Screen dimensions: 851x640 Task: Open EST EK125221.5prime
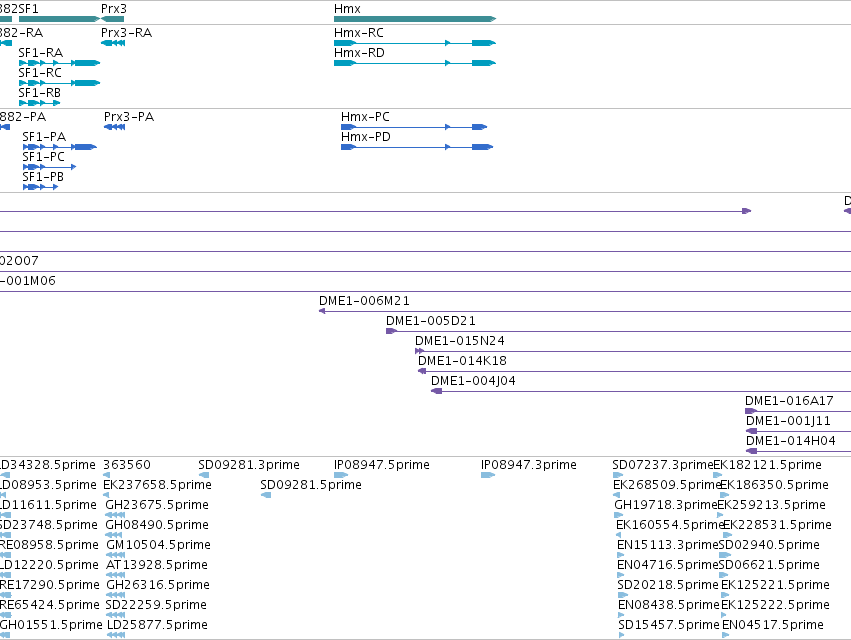[775, 585]
